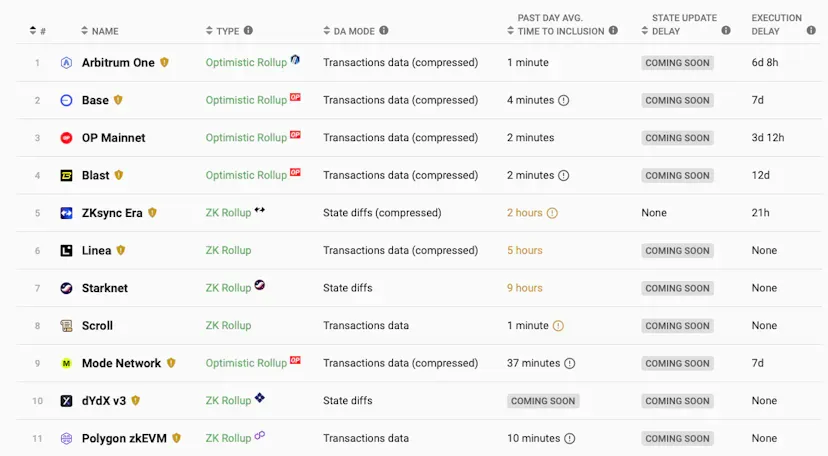Click the info icon beside EXECUTION DELAY

pos(811,31)
